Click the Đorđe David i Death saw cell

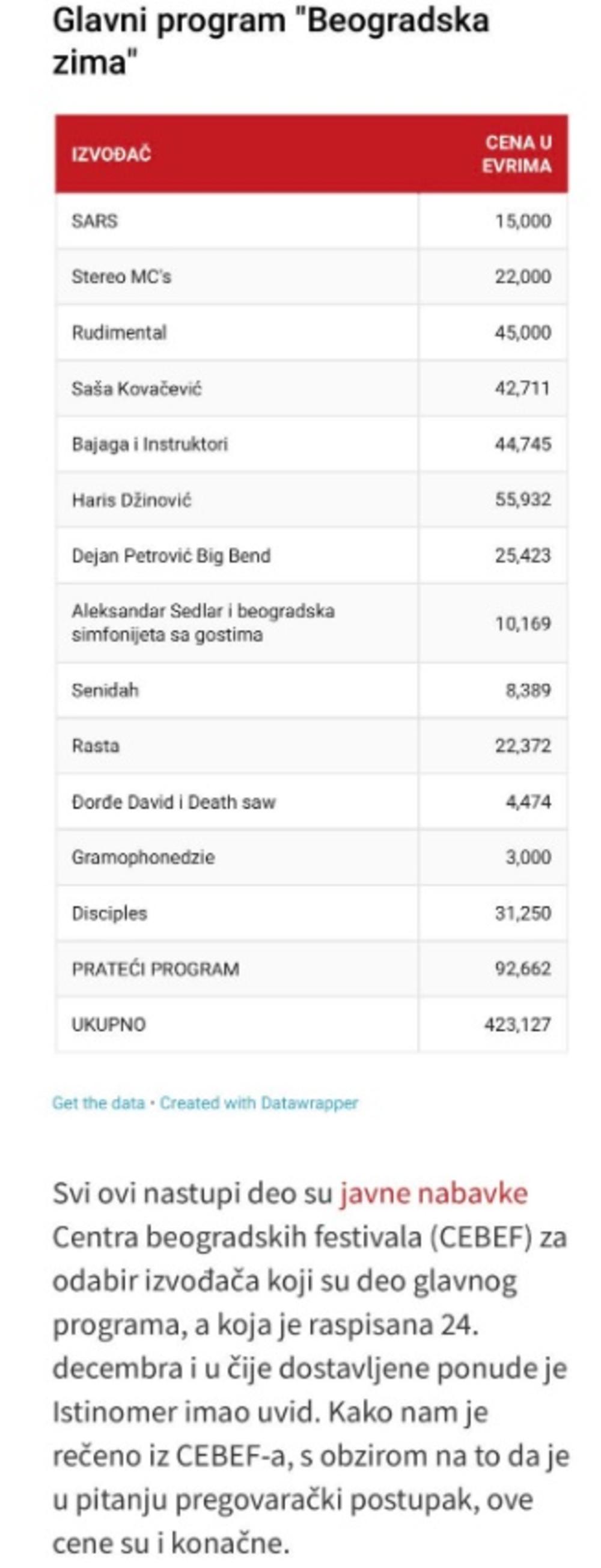click(x=174, y=802)
